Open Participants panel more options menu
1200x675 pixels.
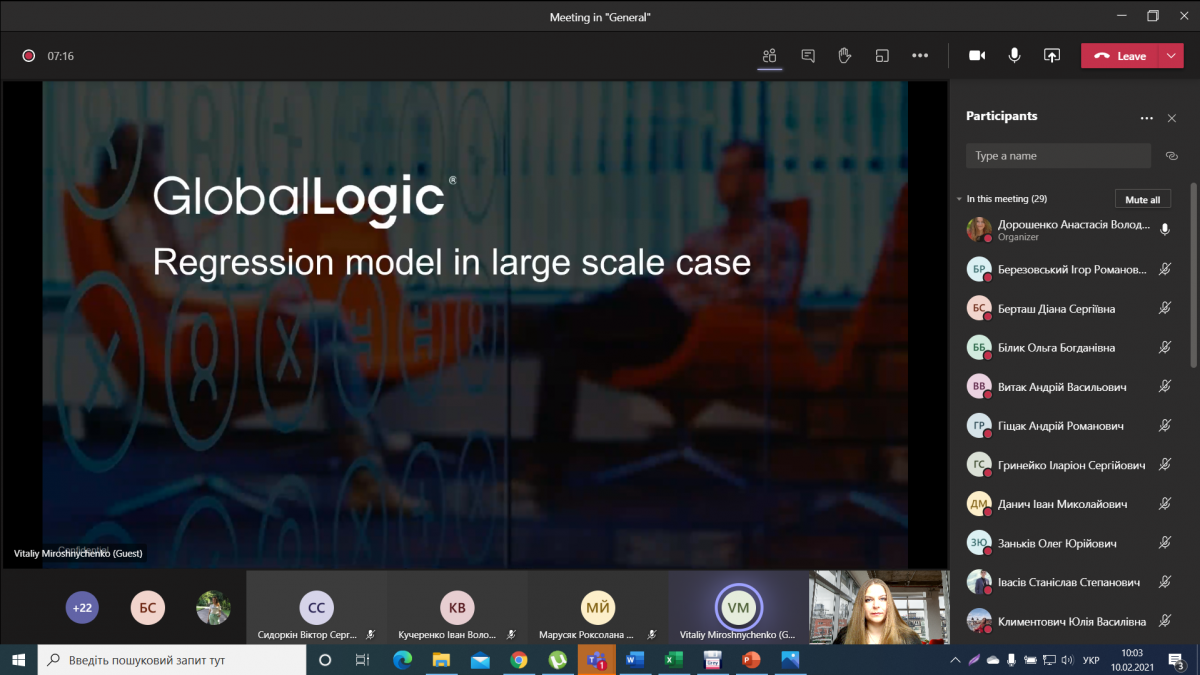[1146, 118]
